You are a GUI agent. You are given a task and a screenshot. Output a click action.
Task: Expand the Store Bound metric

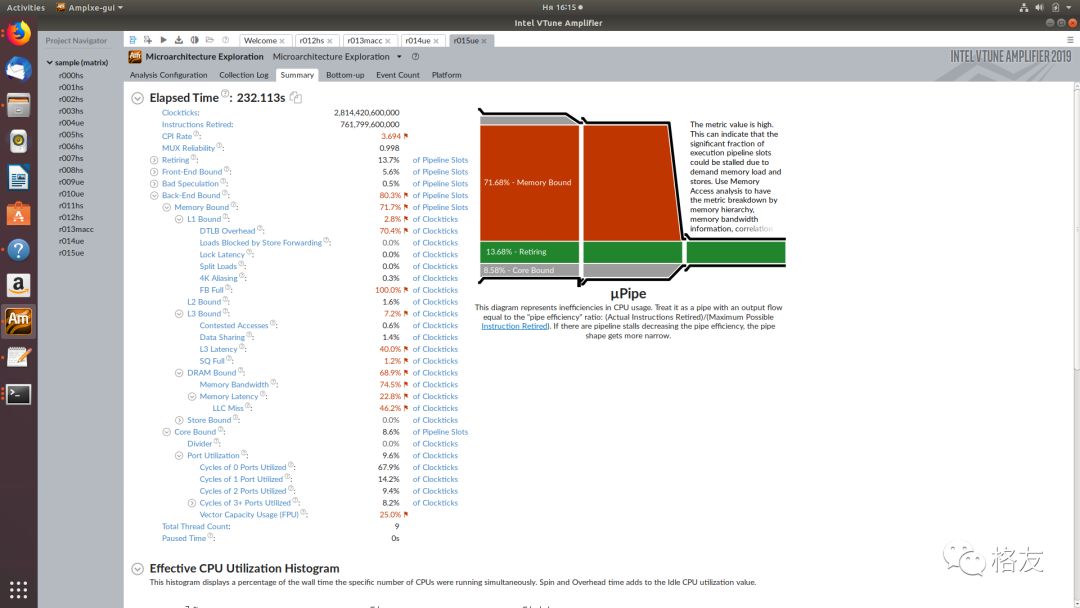(x=179, y=420)
